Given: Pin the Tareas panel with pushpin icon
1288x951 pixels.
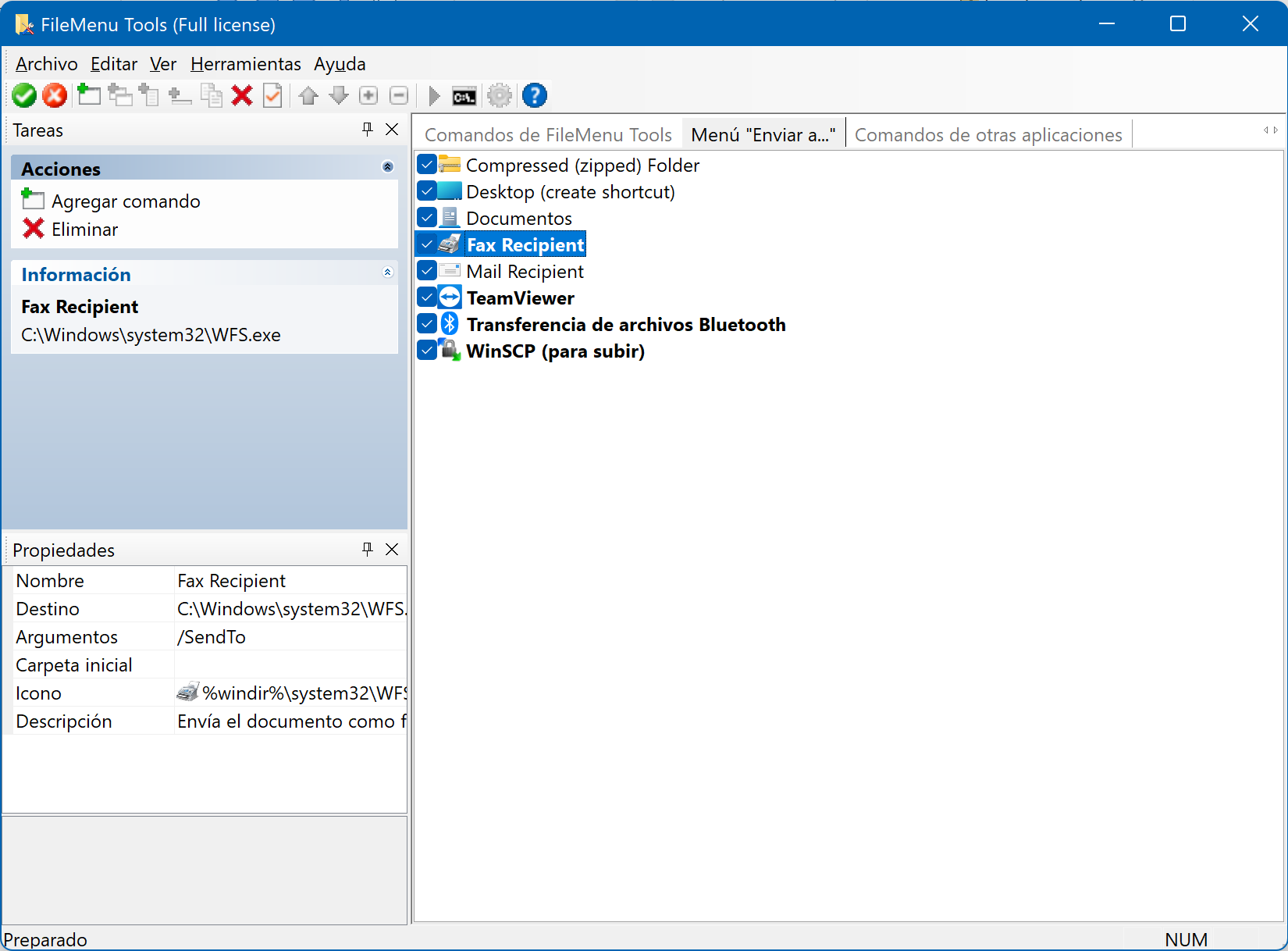Looking at the screenshot, I should pyautogui.click(x=368, y=130).
